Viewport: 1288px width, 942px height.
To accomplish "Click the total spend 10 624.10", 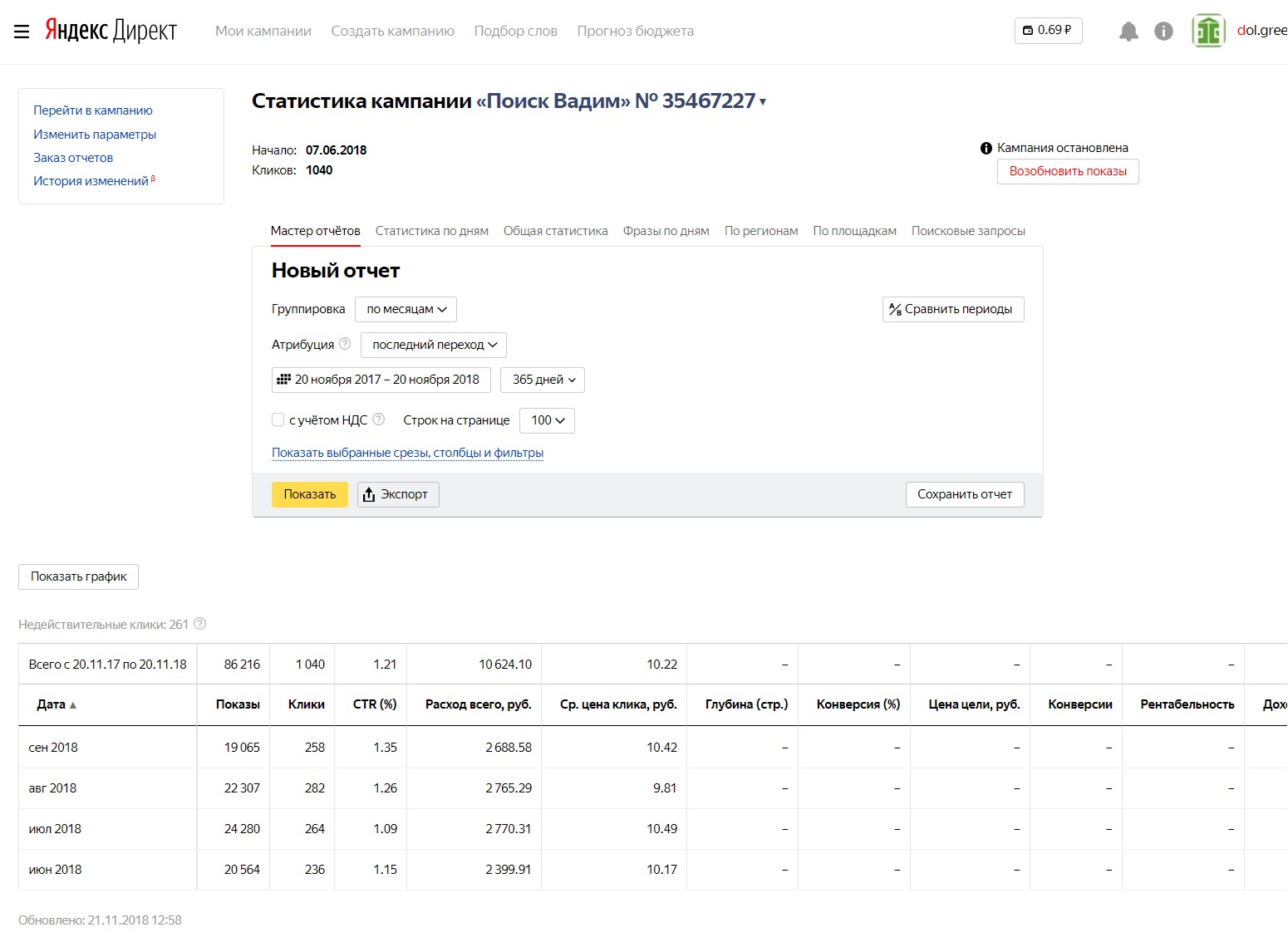I will click(505, 665).
